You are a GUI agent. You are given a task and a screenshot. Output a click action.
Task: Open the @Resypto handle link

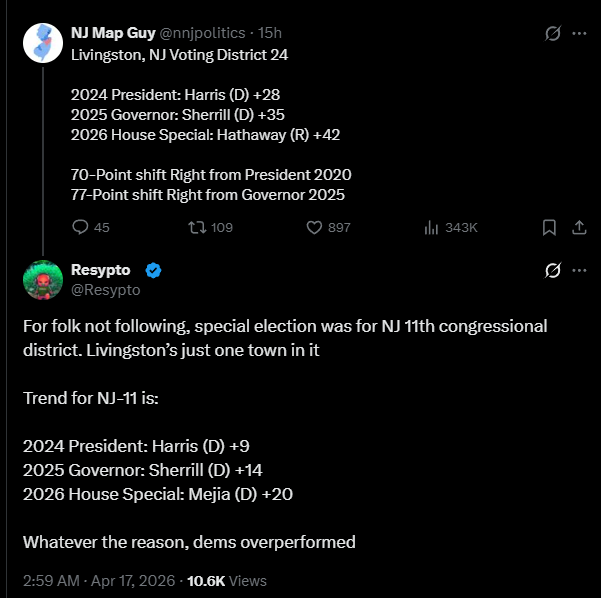click(106, 290)
